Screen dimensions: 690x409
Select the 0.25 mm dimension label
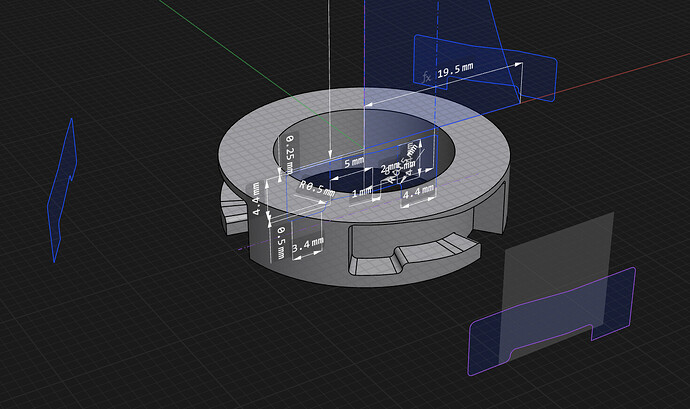290,153
